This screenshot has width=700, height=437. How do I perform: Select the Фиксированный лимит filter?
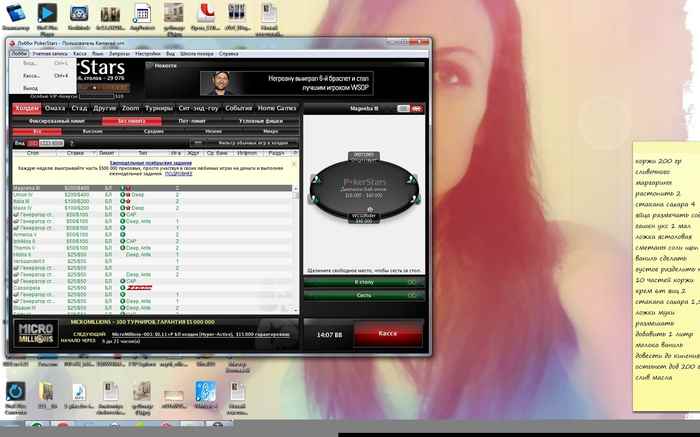(57, 121)
